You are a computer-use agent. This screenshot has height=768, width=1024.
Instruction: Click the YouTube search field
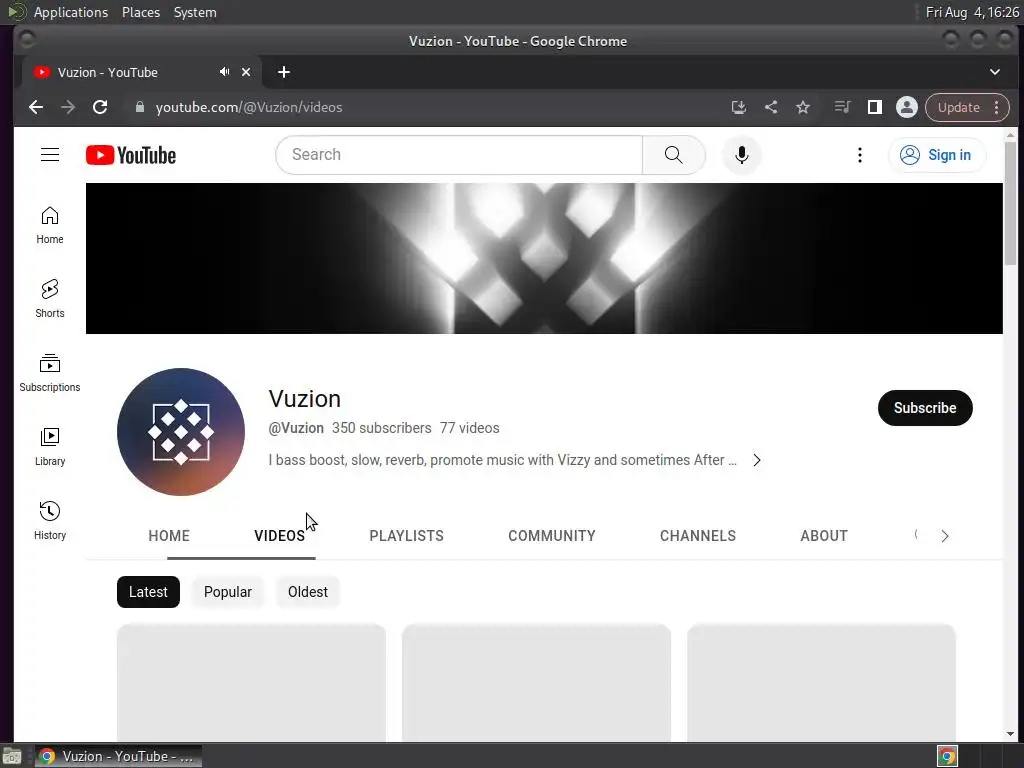(x=459, y=155)
